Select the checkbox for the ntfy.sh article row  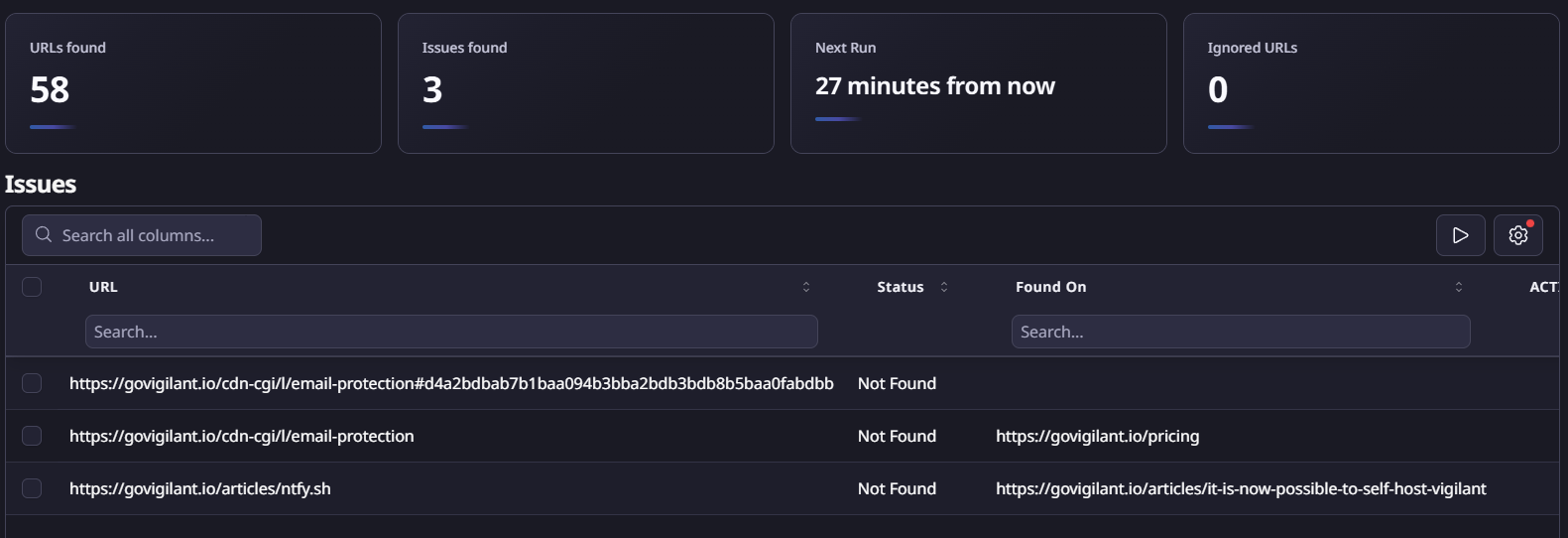coord(32,488)
